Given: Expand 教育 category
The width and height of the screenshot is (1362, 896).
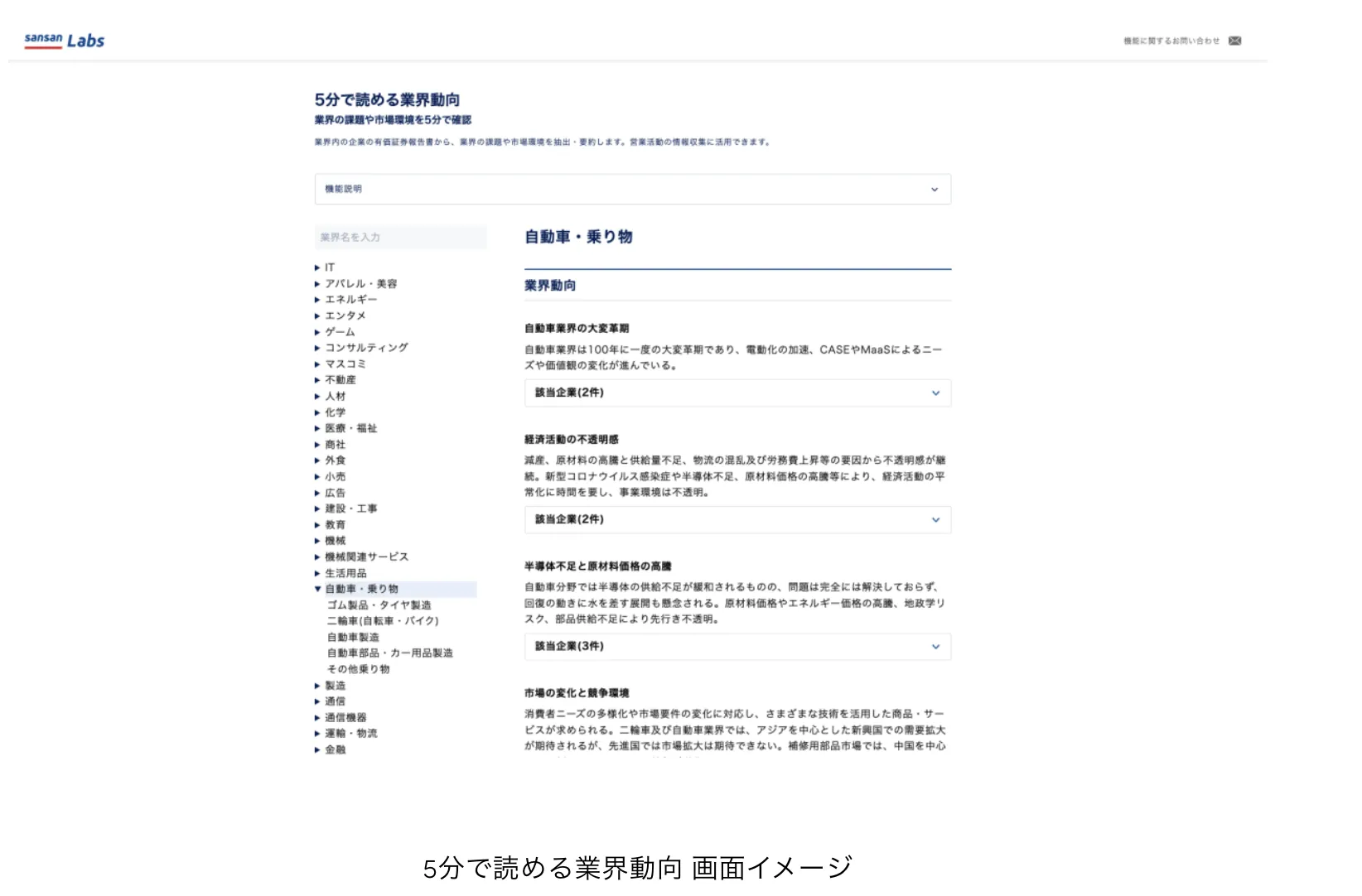Looking at the screenshot, I should (330, 525).
